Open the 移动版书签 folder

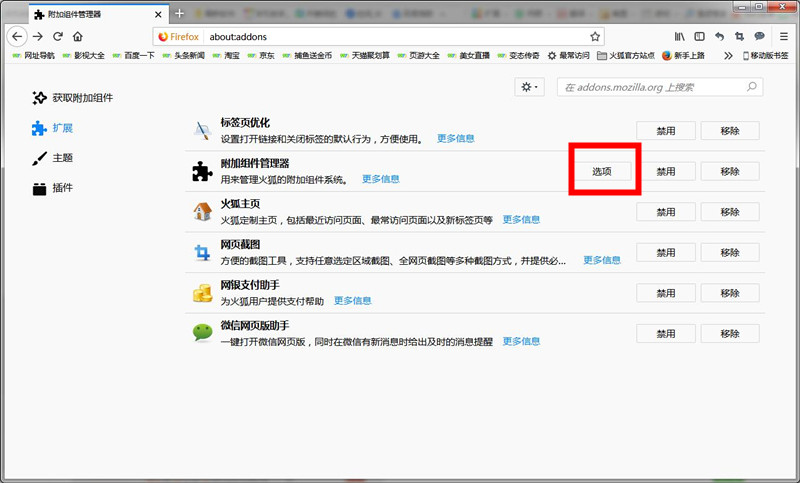765,56
